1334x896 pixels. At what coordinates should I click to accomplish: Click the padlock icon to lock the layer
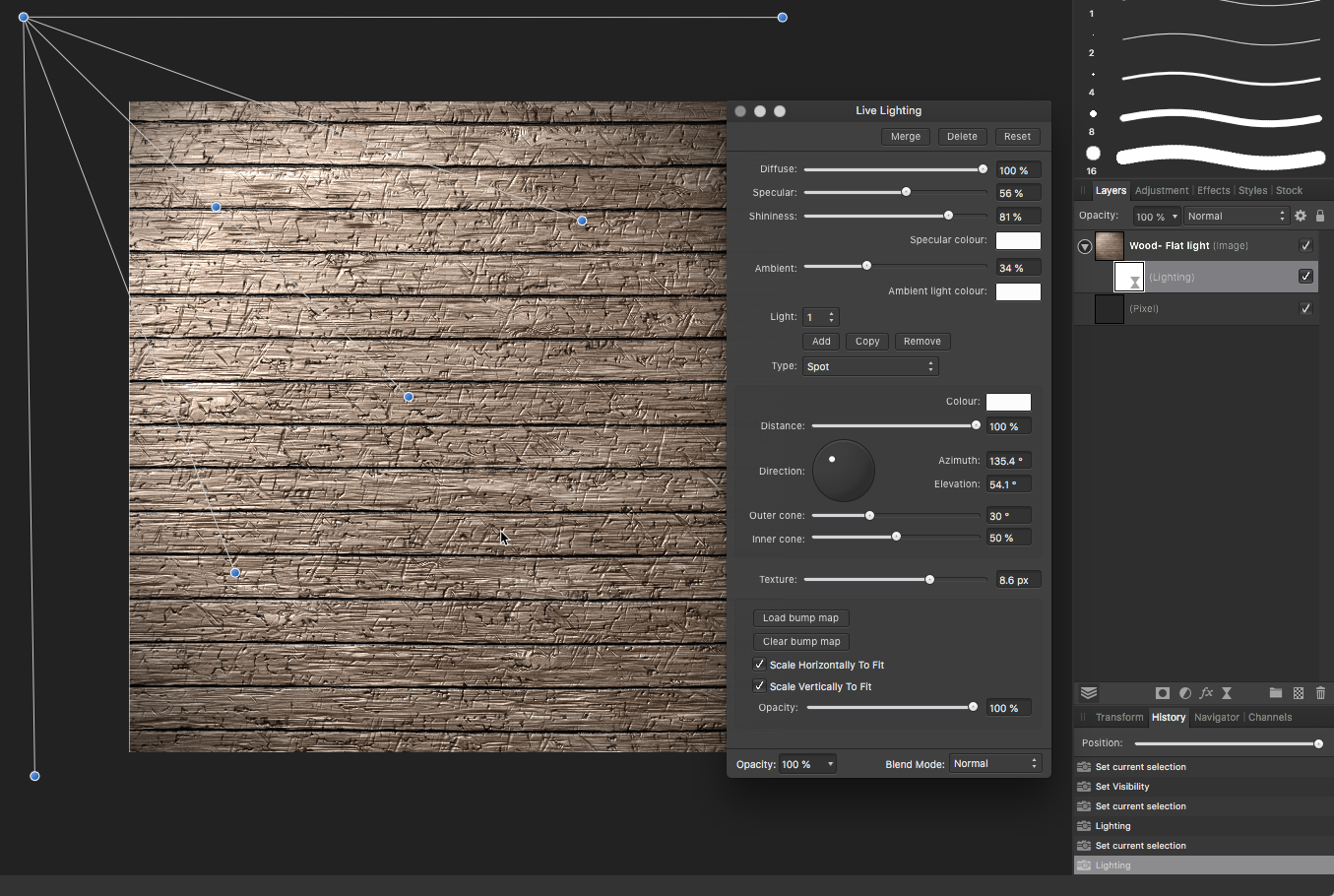1320,215
